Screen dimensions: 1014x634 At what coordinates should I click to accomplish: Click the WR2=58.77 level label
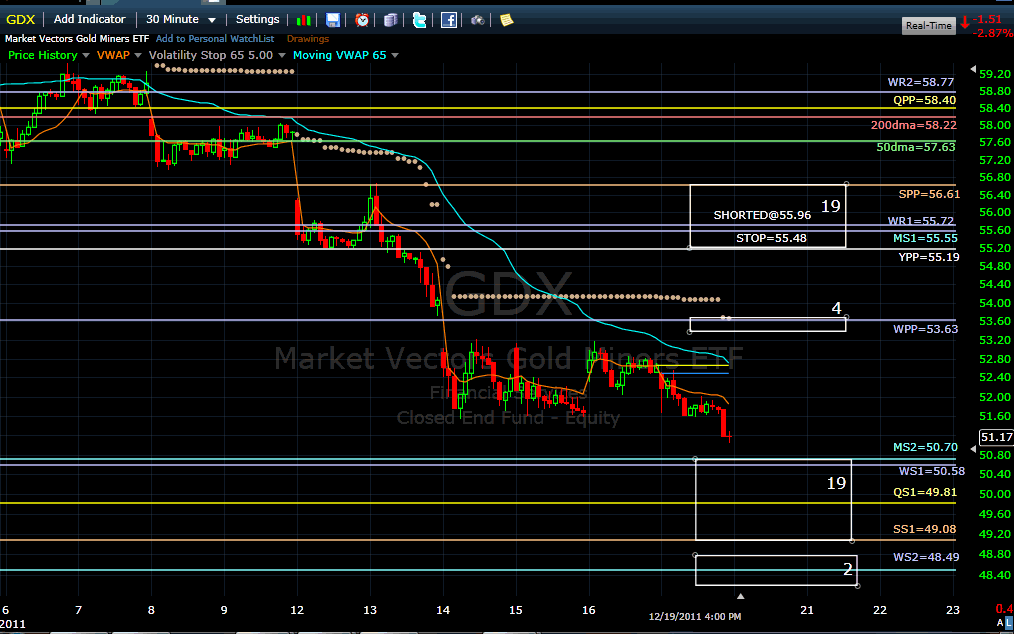[x=922, y=82]
